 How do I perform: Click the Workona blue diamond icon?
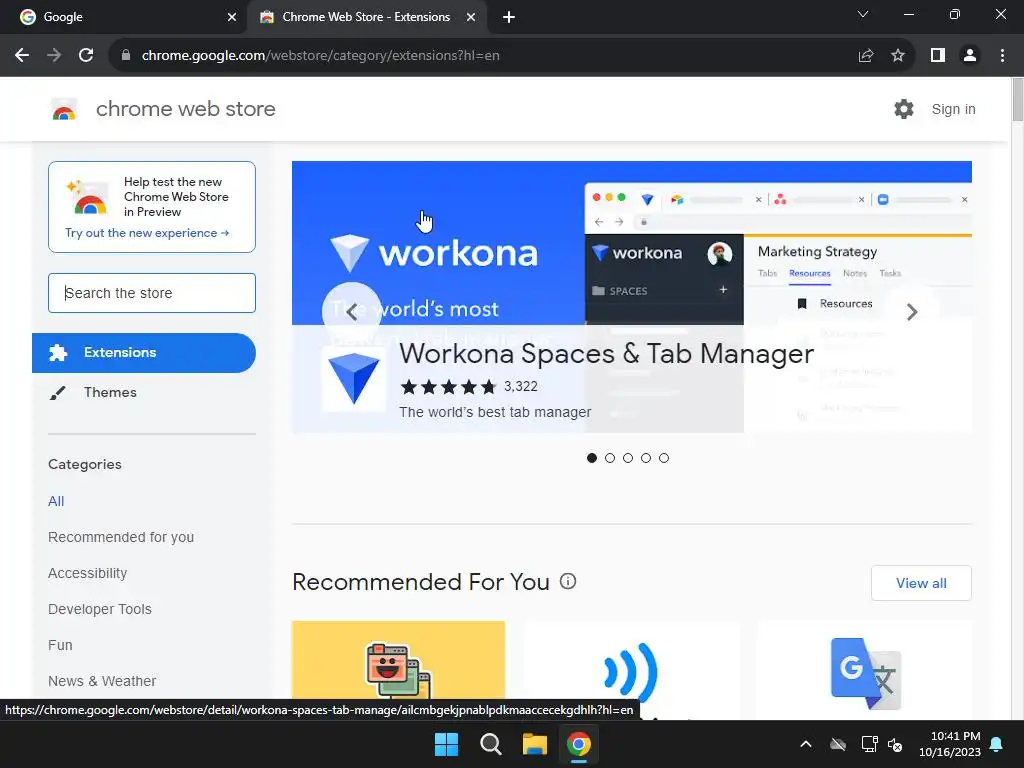coord(353,379)
